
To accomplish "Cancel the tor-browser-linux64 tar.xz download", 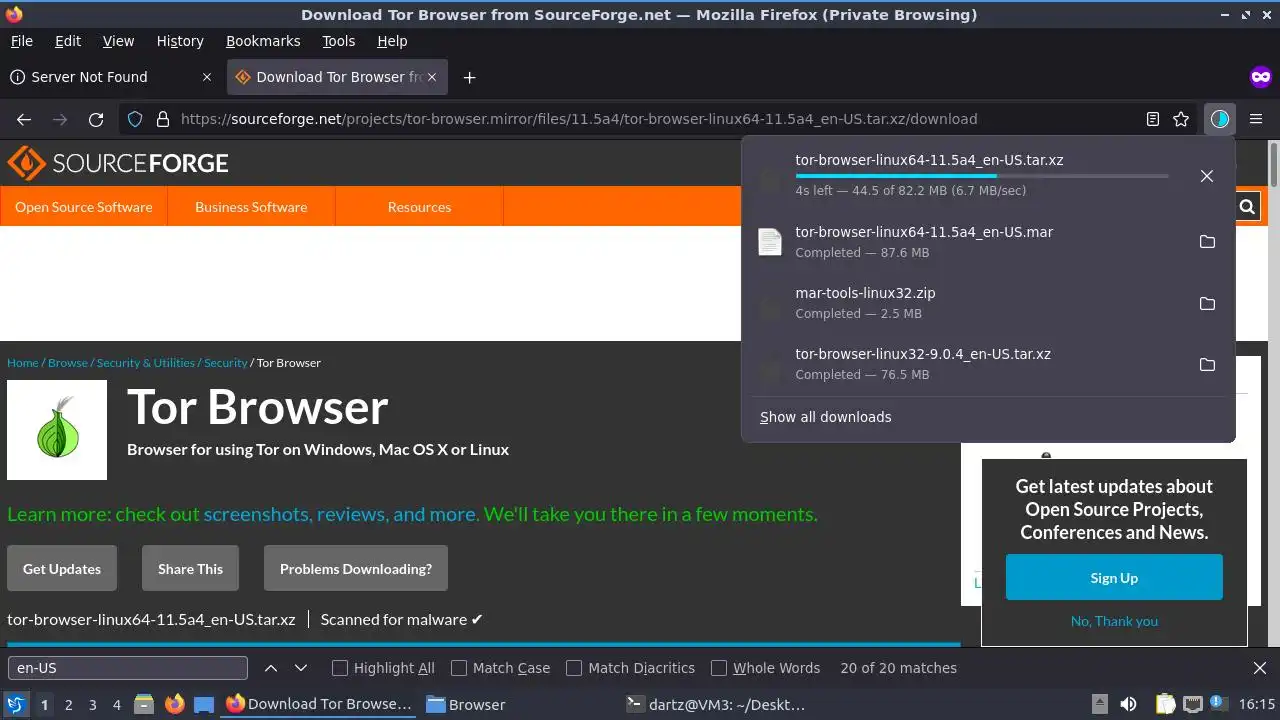I will 1207,176.
